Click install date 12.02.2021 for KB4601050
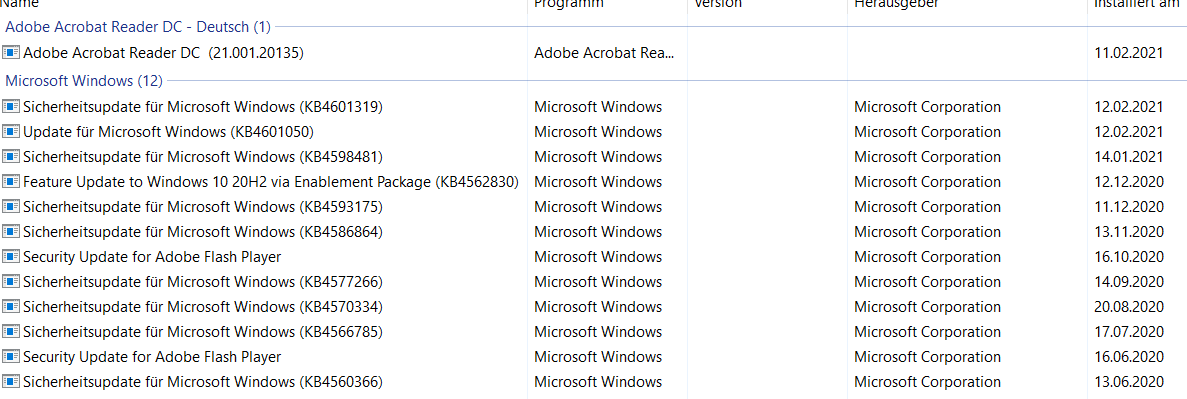Screen dimensions: 1187x399 tap(1129, 132)
